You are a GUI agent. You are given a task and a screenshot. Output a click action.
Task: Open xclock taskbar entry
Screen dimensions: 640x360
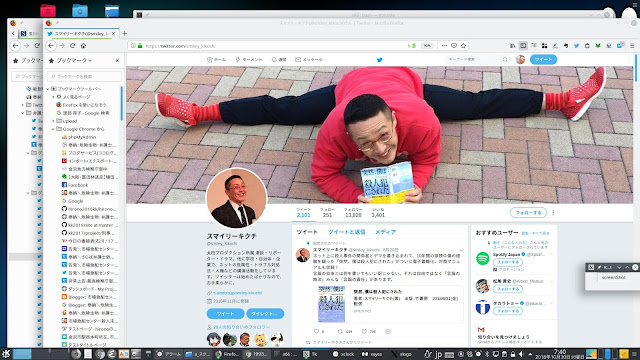point(344,354)
